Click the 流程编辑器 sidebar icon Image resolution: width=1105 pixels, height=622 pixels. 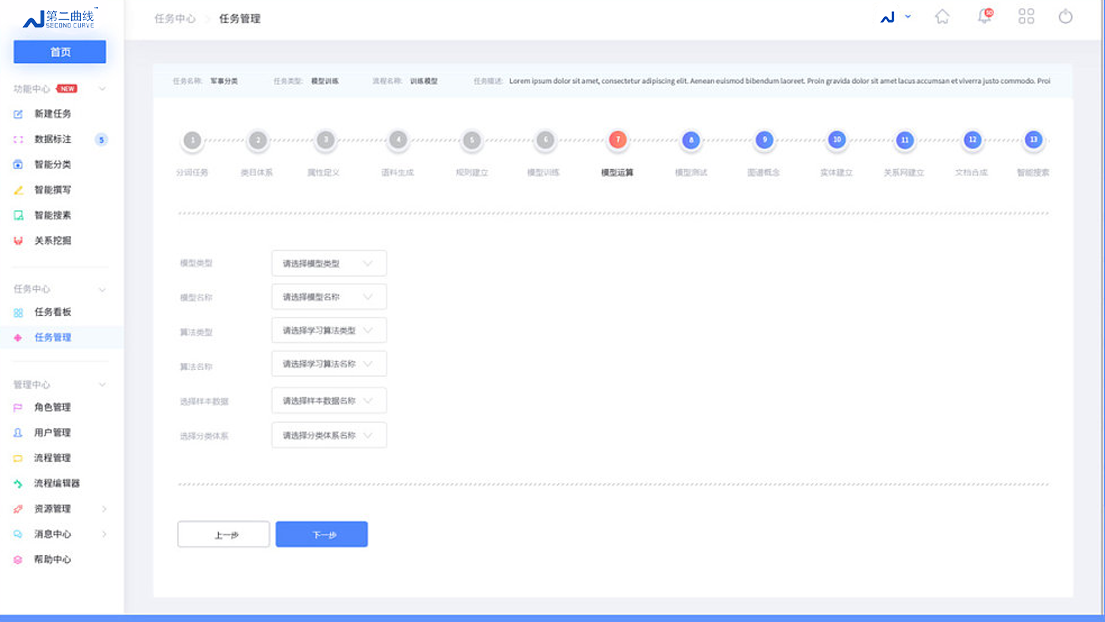point(18,483)
